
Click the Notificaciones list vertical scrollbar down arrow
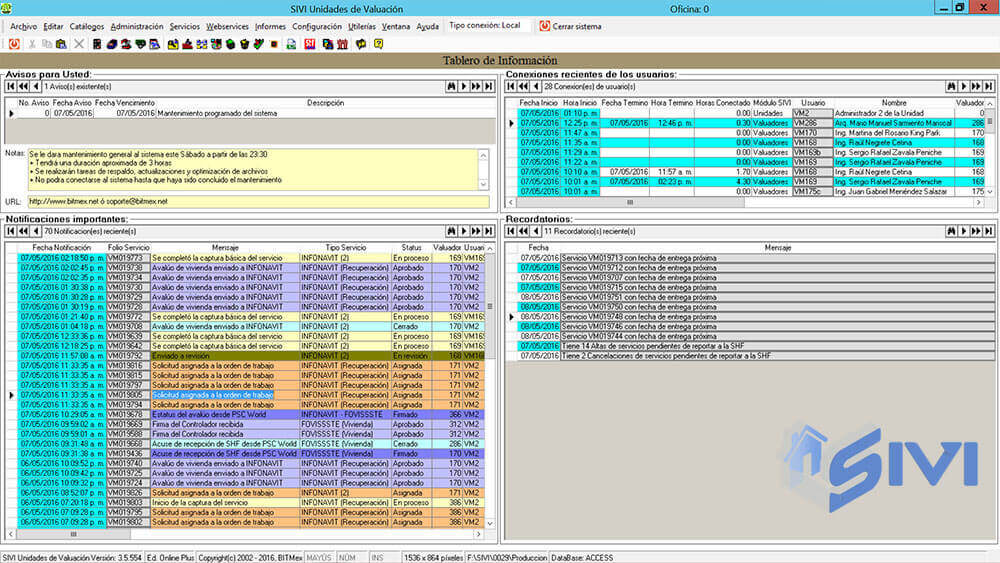(490, 523)
